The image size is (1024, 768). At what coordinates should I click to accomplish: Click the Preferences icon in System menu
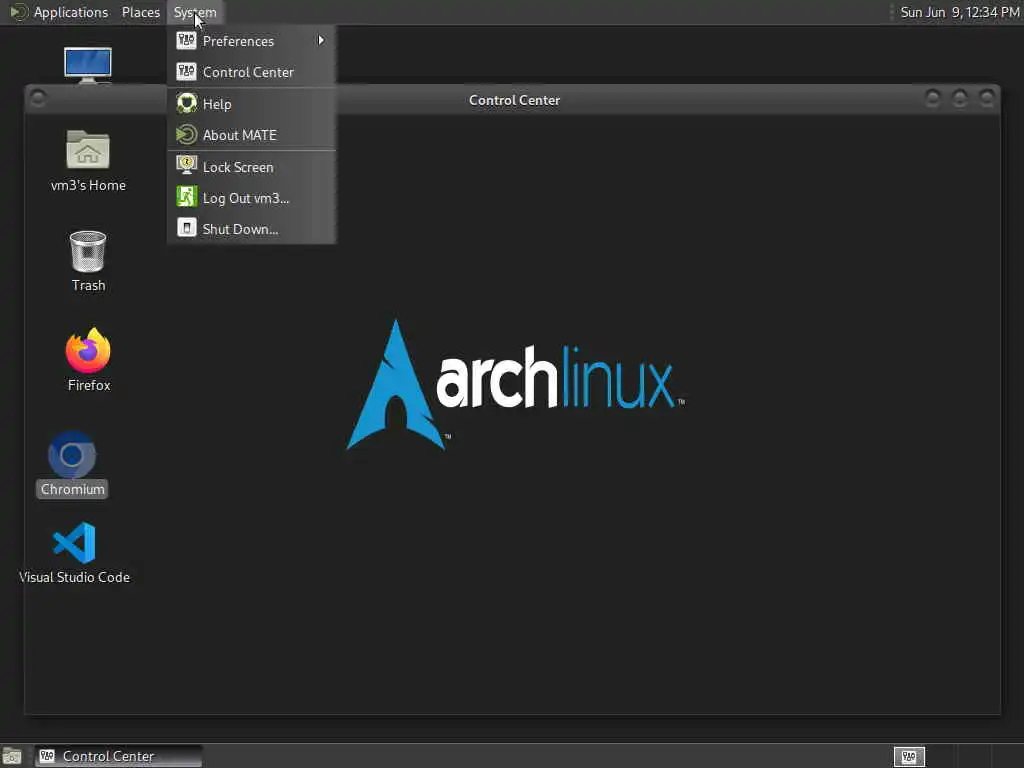[186, 40]
